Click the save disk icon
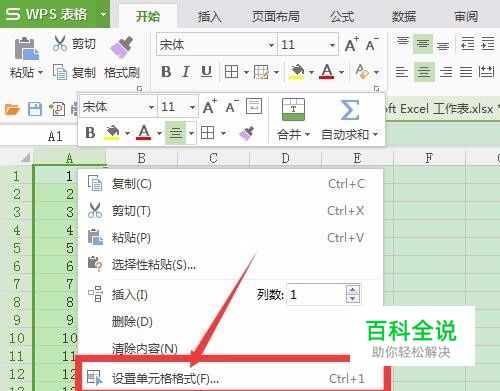500x391 pixels. [x=35, y=109]
